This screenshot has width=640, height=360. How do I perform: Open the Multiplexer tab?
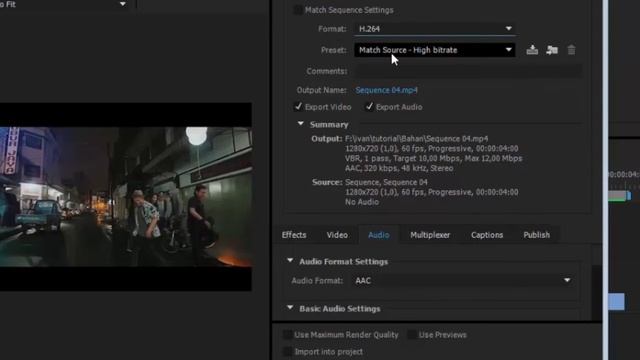point(430,235)
